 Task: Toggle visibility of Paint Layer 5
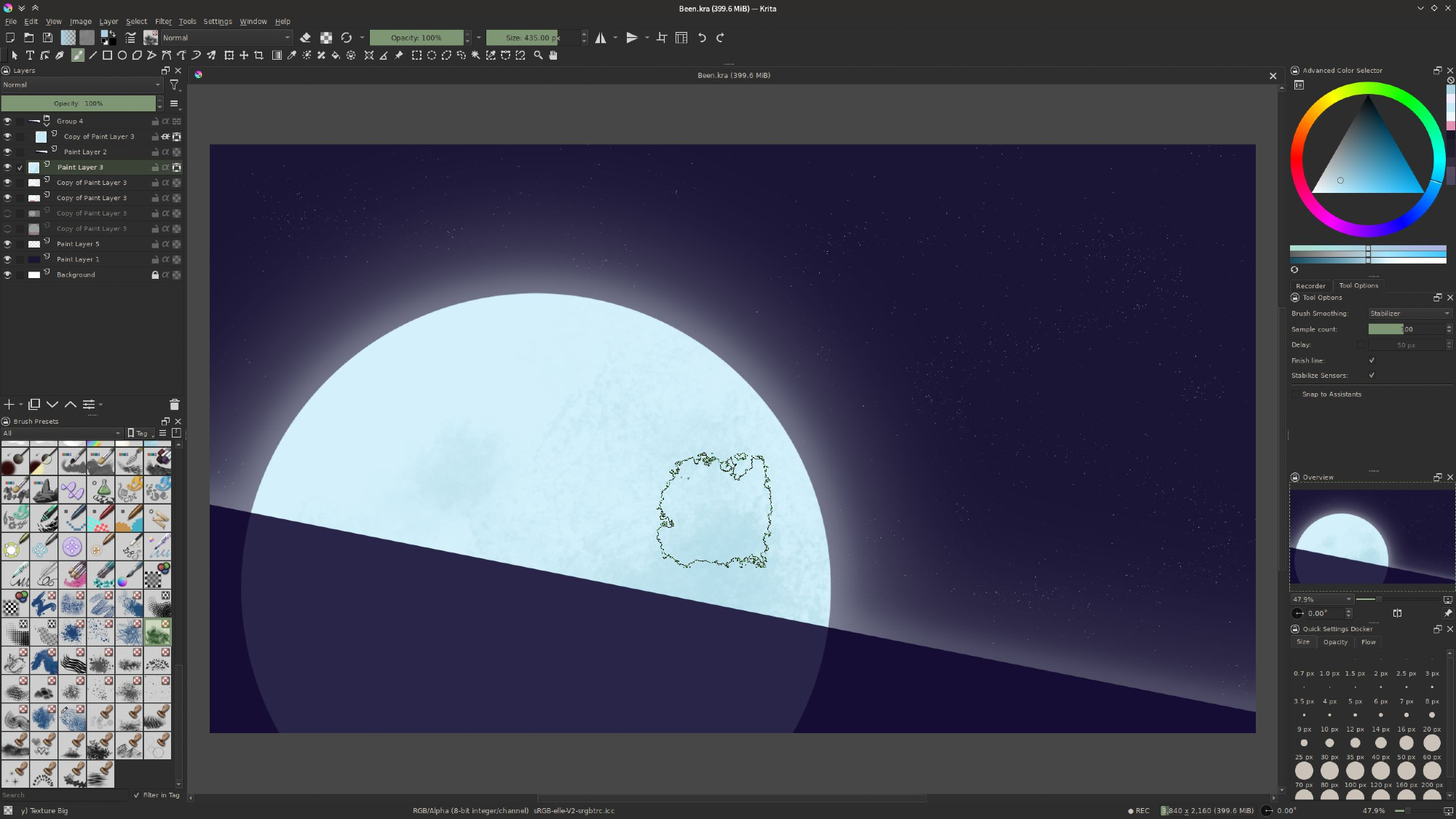tap(7, 245)
